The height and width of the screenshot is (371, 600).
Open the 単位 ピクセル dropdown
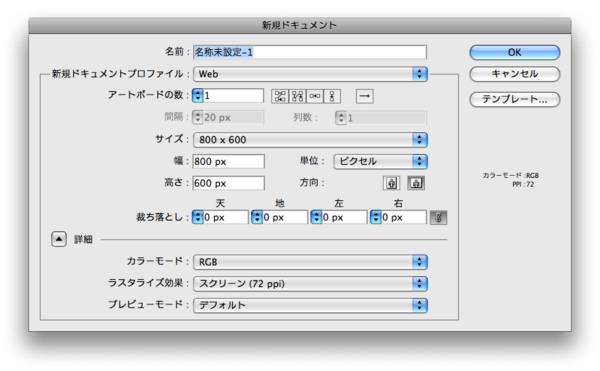click(x=380, y=161)
